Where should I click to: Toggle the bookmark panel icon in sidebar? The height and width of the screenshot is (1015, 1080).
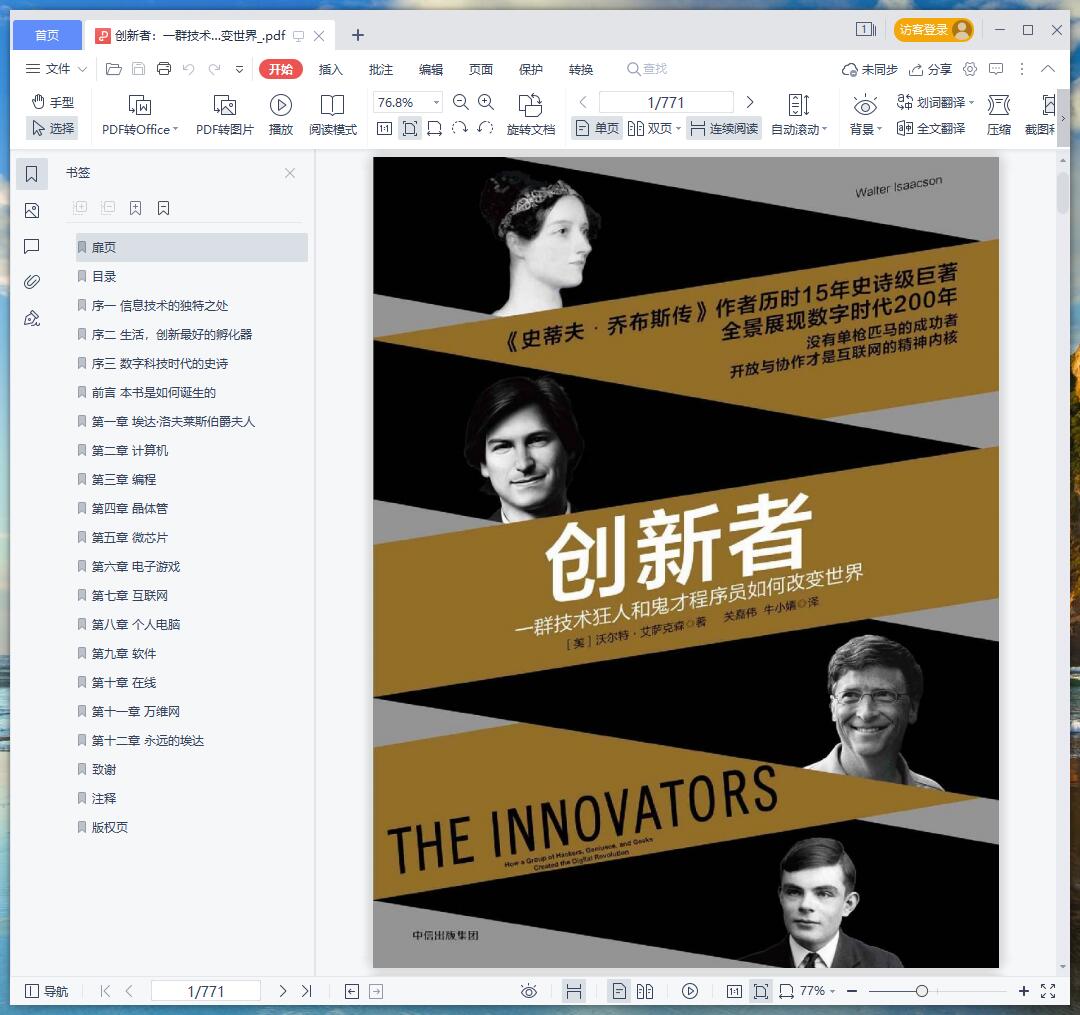pyautogui.click(x=32, y=174)
